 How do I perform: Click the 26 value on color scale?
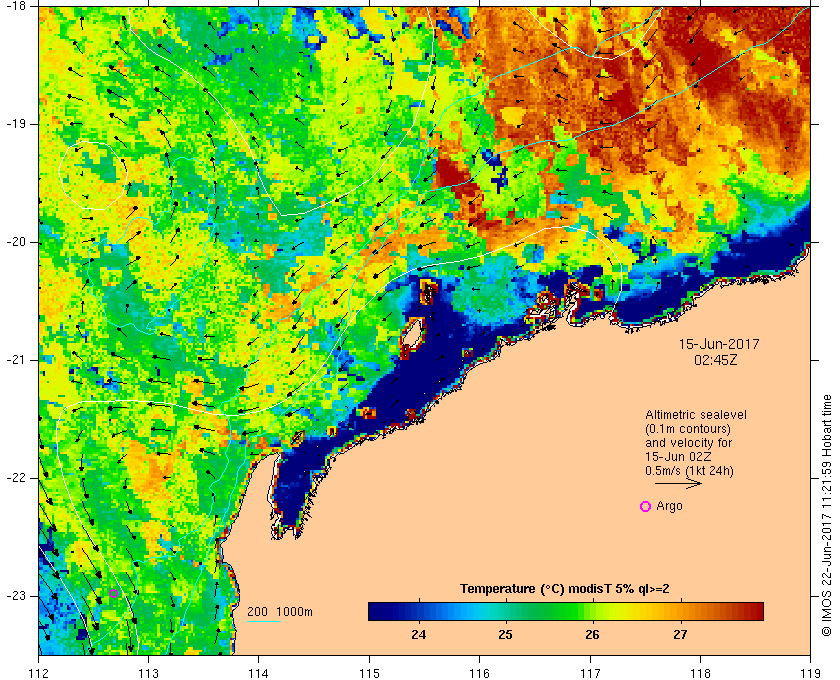click(592, 635)
